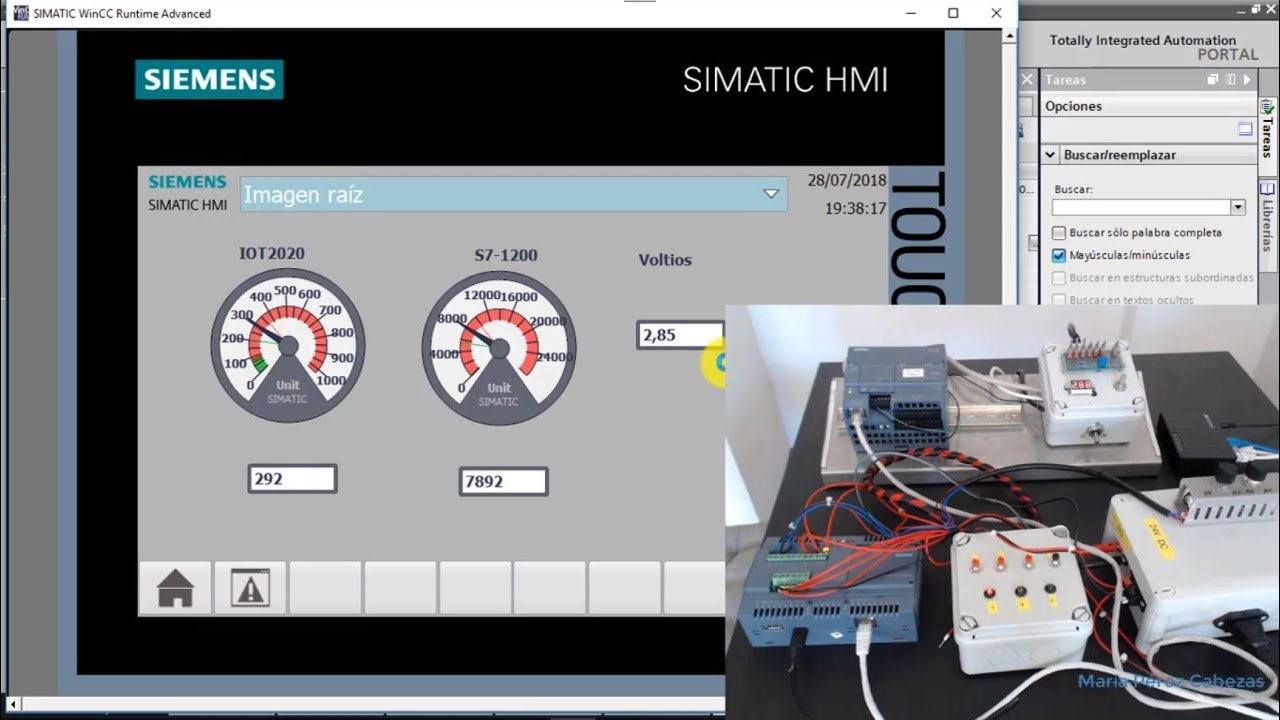Viewport: 1280px width, 720px height.
Task: Maximize the WinCC Runtime window
Action: click(953, 13)
